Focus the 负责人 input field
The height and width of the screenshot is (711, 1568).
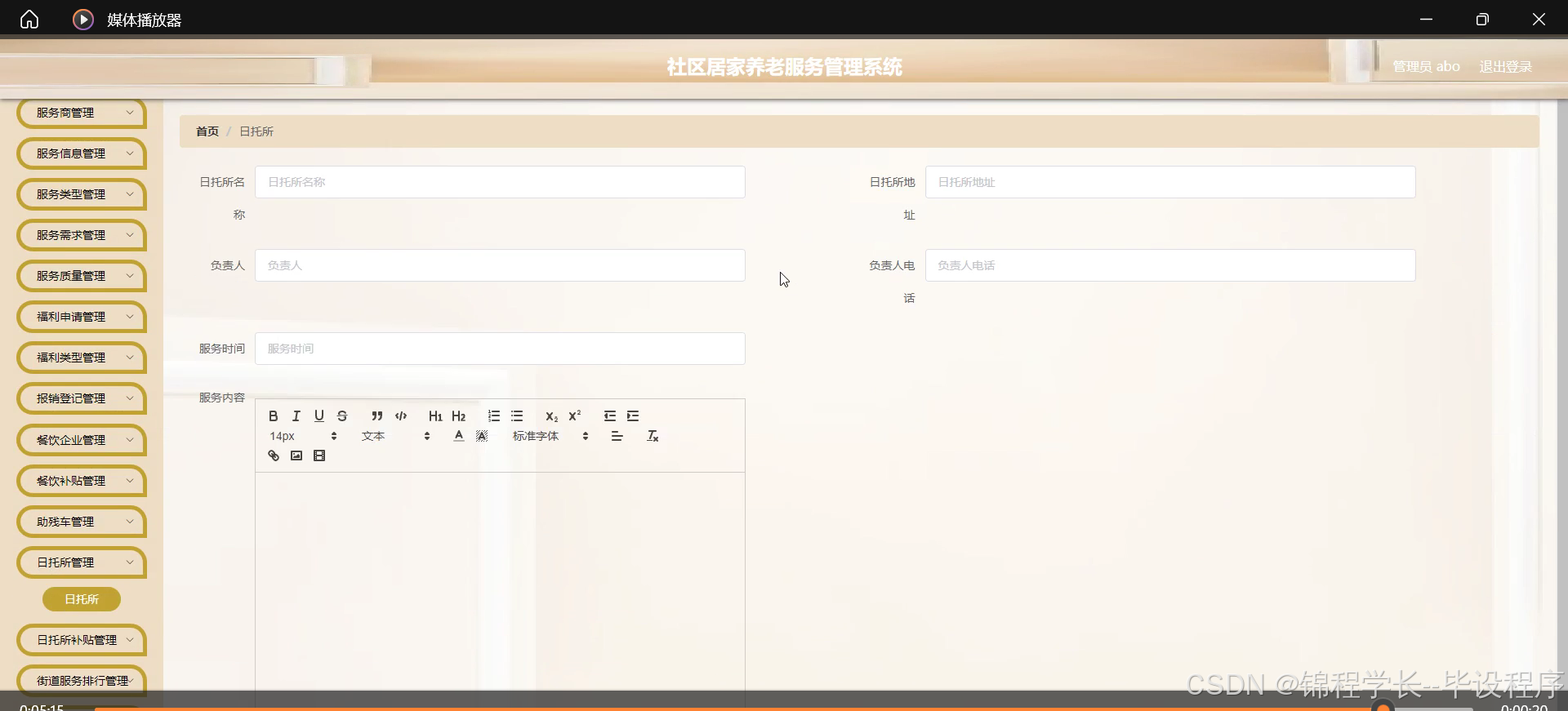pyautogui.click(x=500, y=265)
